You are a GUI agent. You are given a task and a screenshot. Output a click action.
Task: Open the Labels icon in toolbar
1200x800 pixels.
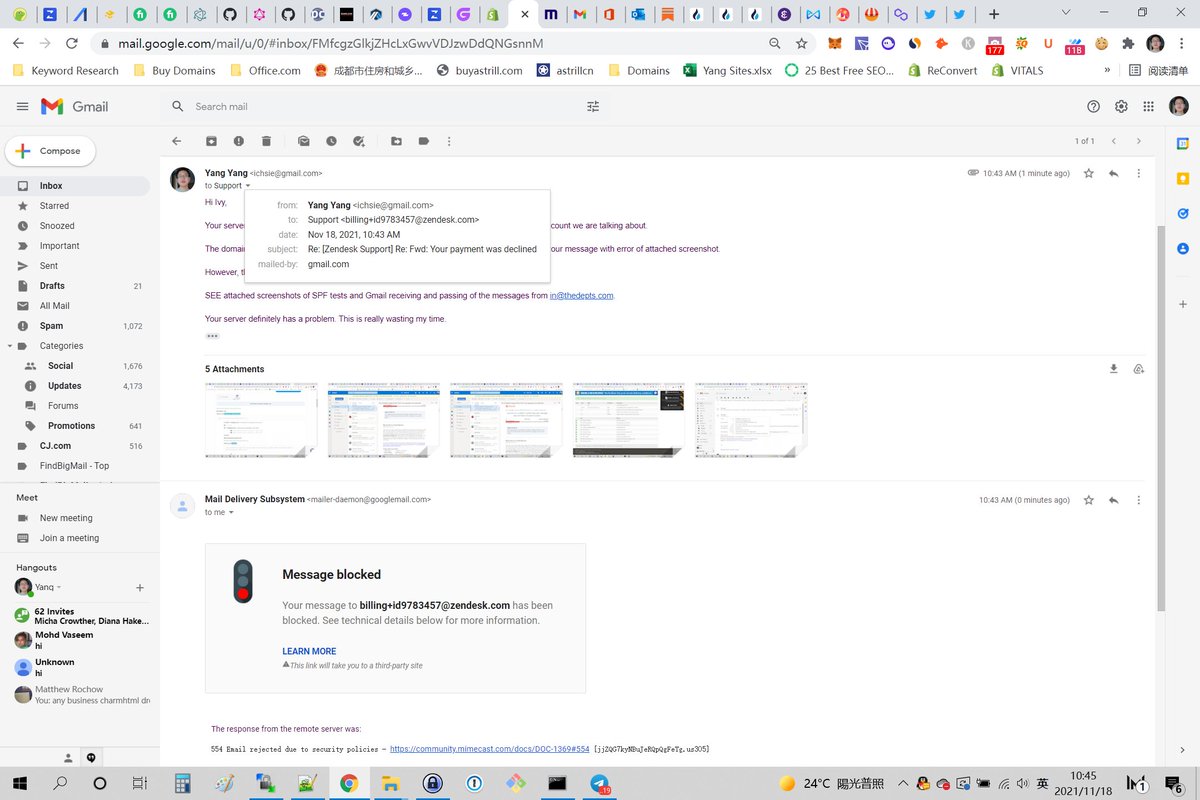coord(424,142)
